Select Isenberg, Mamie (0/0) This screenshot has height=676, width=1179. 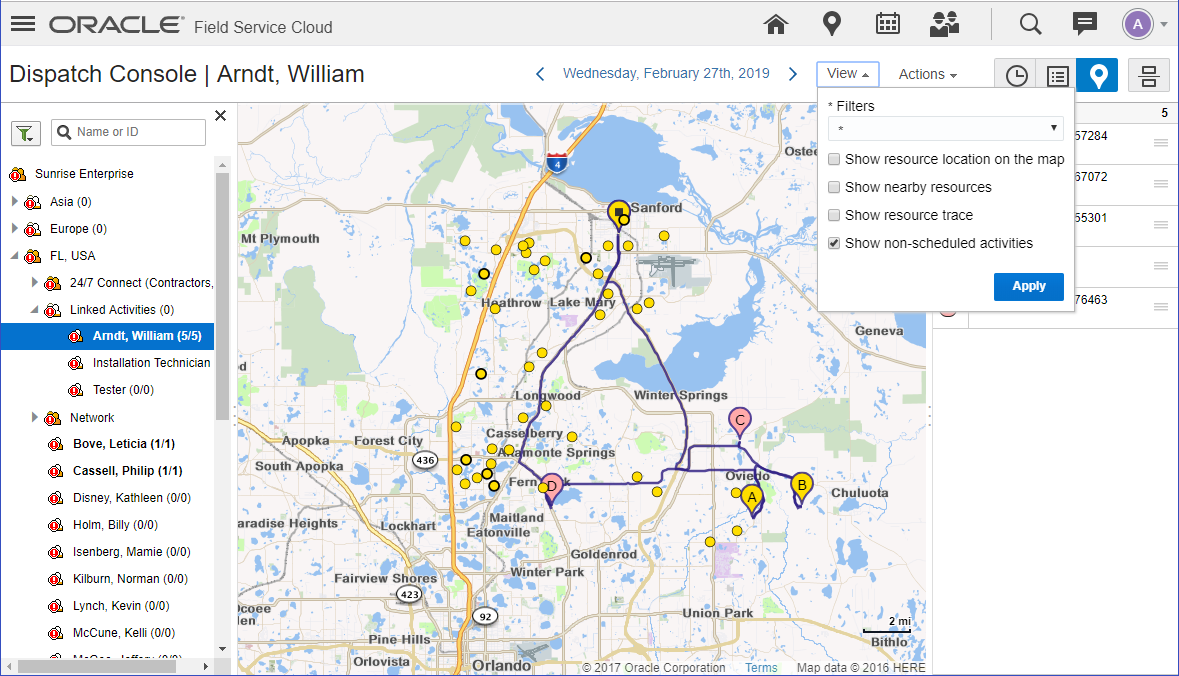tap(132, 552)
